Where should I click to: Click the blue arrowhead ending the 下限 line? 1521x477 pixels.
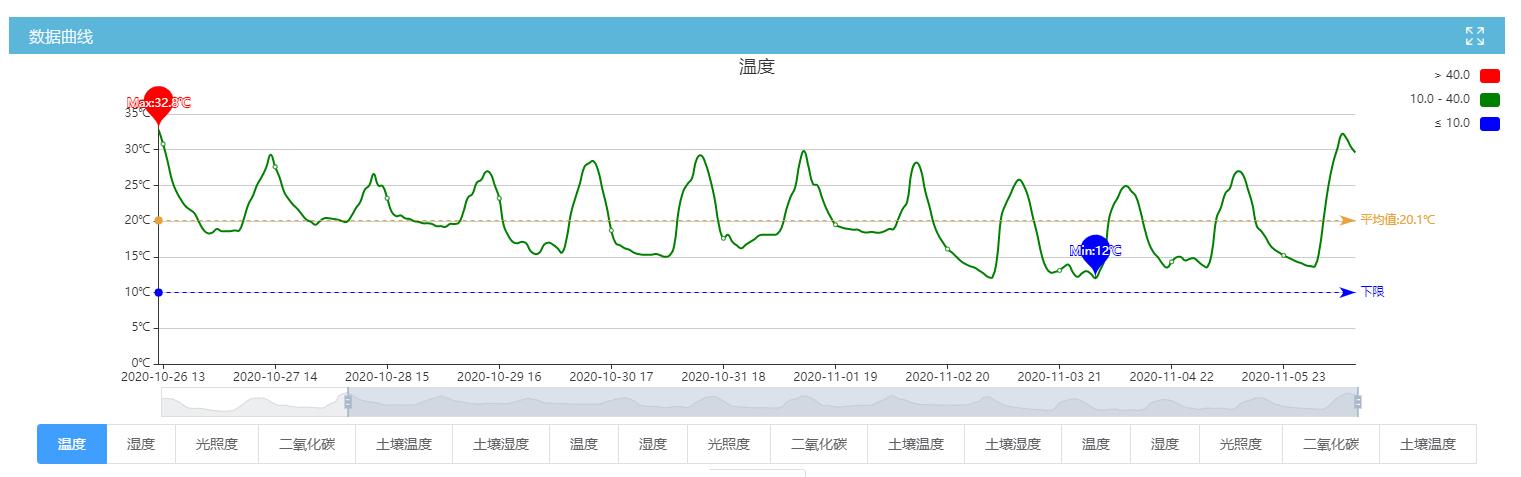coord(1348,292)
